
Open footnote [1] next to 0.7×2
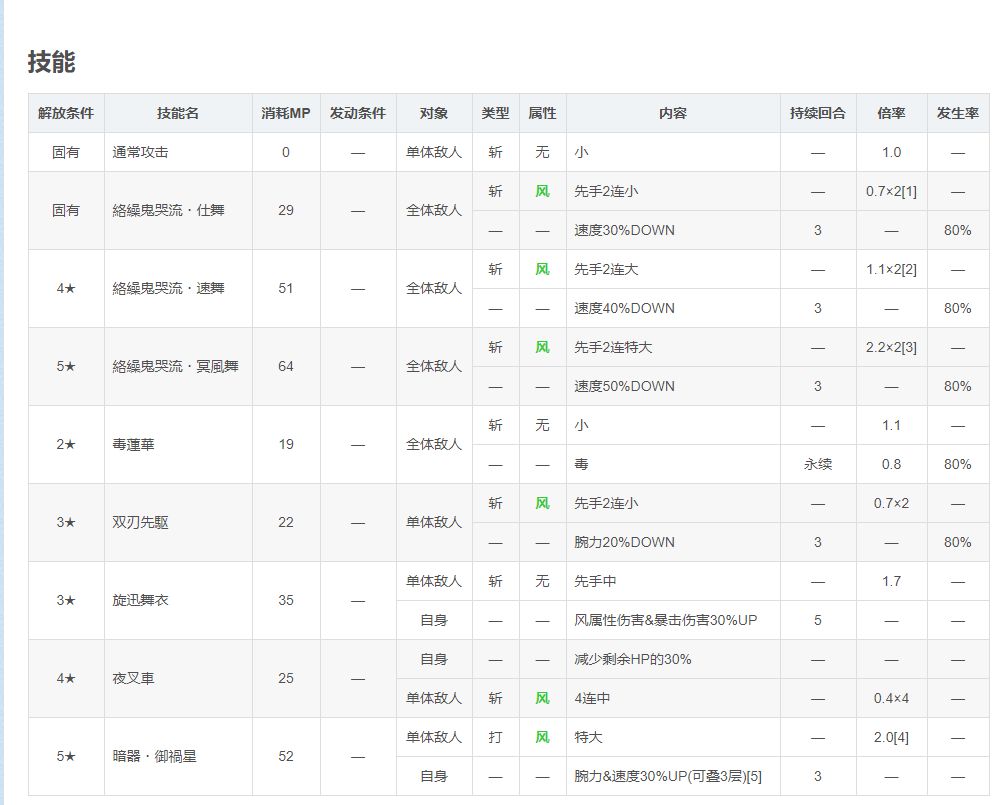(909, 192)
